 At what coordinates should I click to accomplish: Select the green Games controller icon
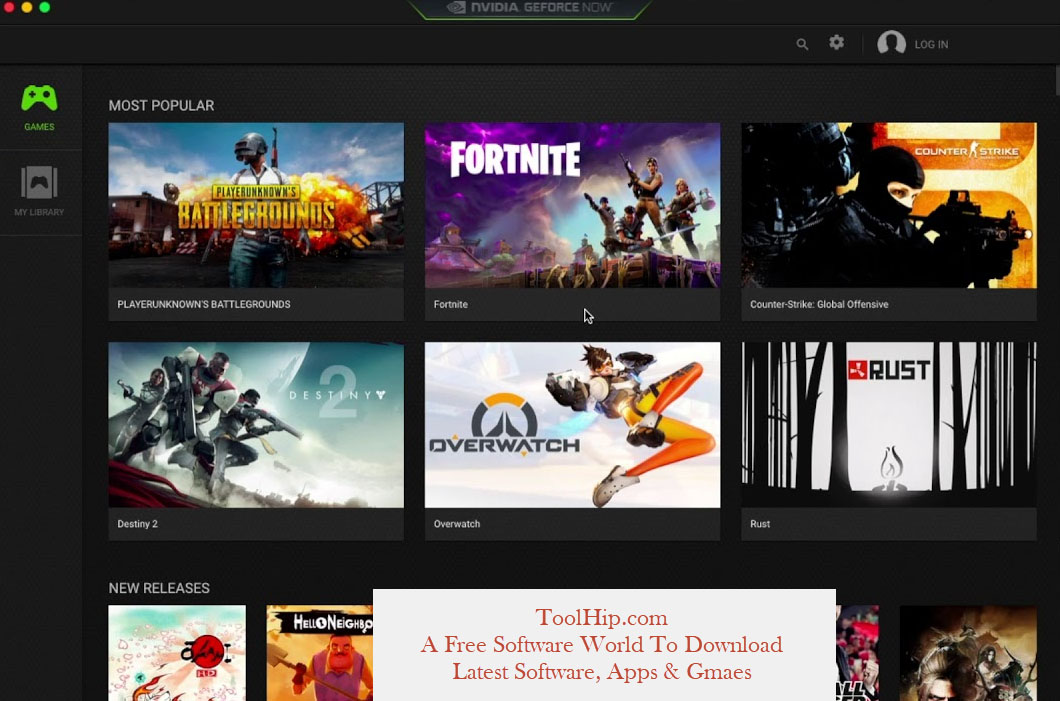(x=39, y=99)
